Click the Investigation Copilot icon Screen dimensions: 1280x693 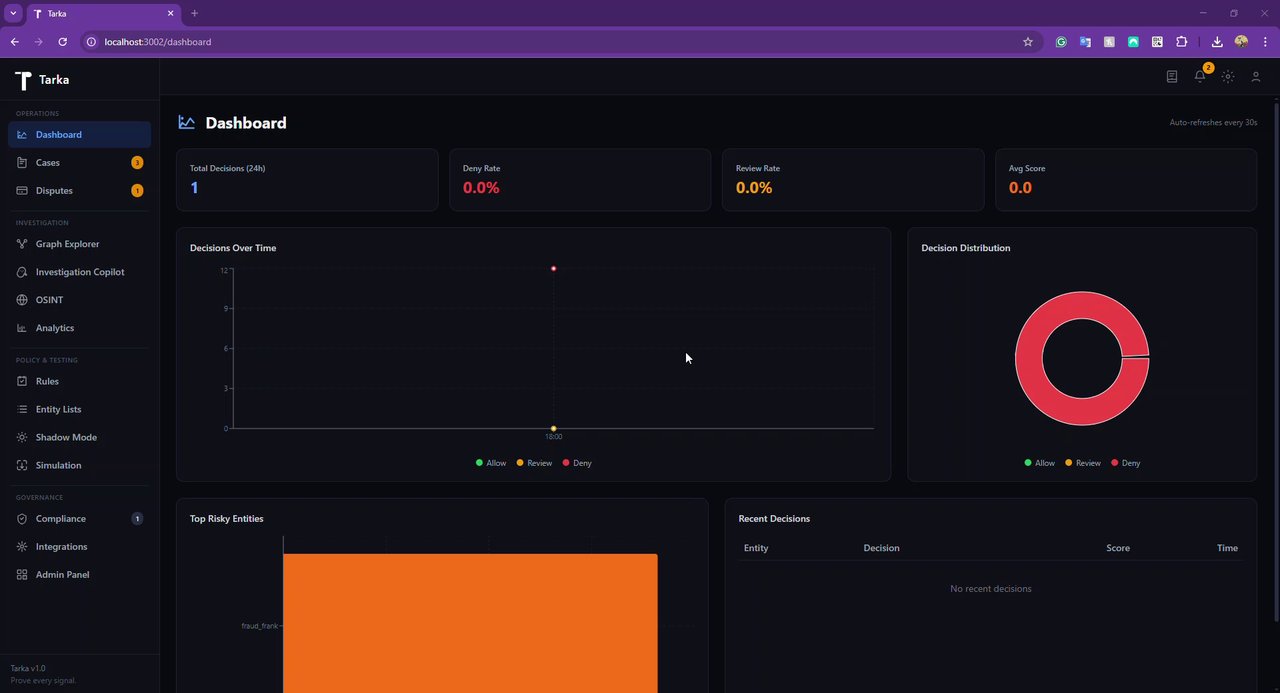(x=22, y=272)
